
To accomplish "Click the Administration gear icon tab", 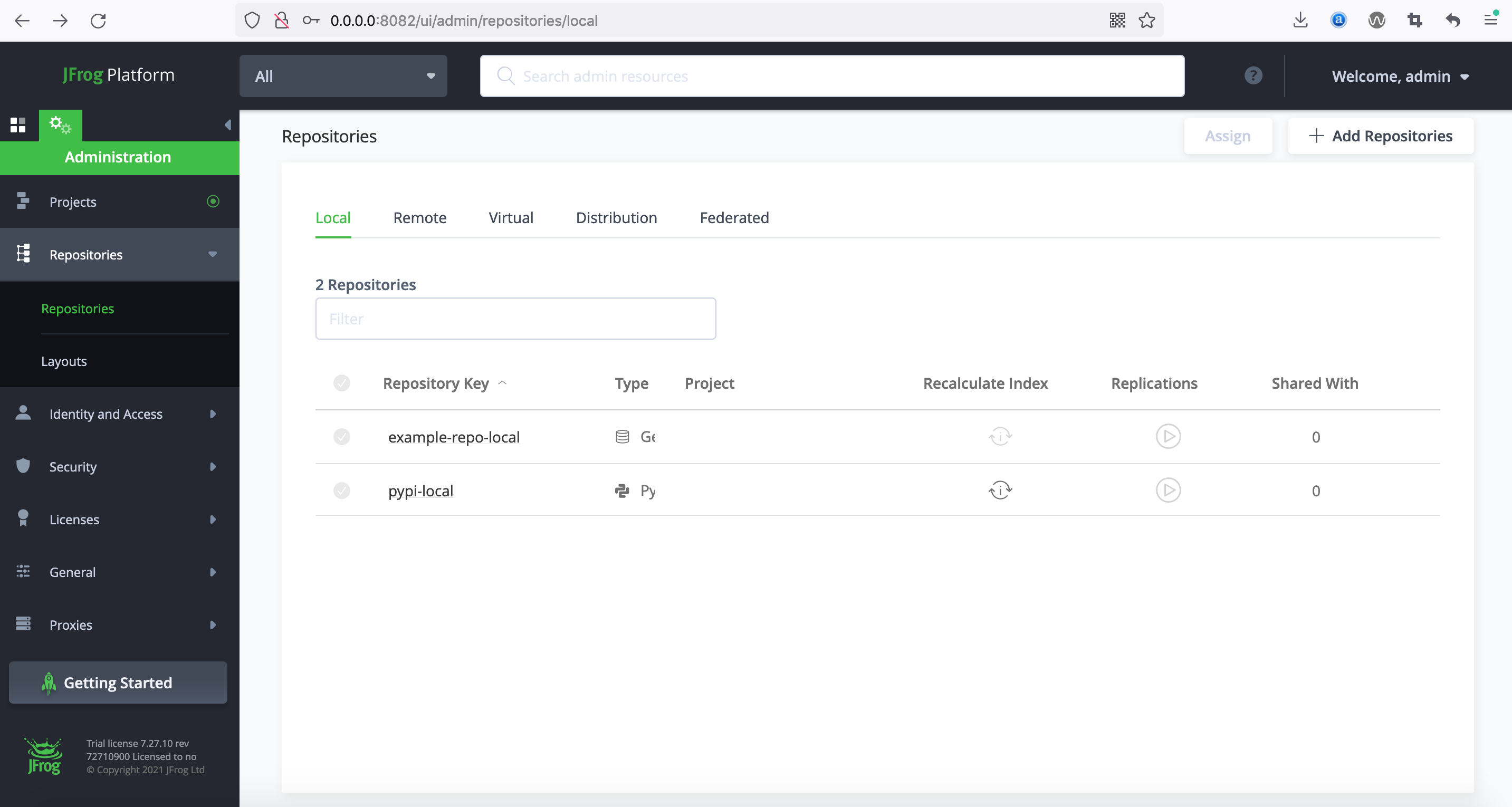I will [x=60, y=125].
